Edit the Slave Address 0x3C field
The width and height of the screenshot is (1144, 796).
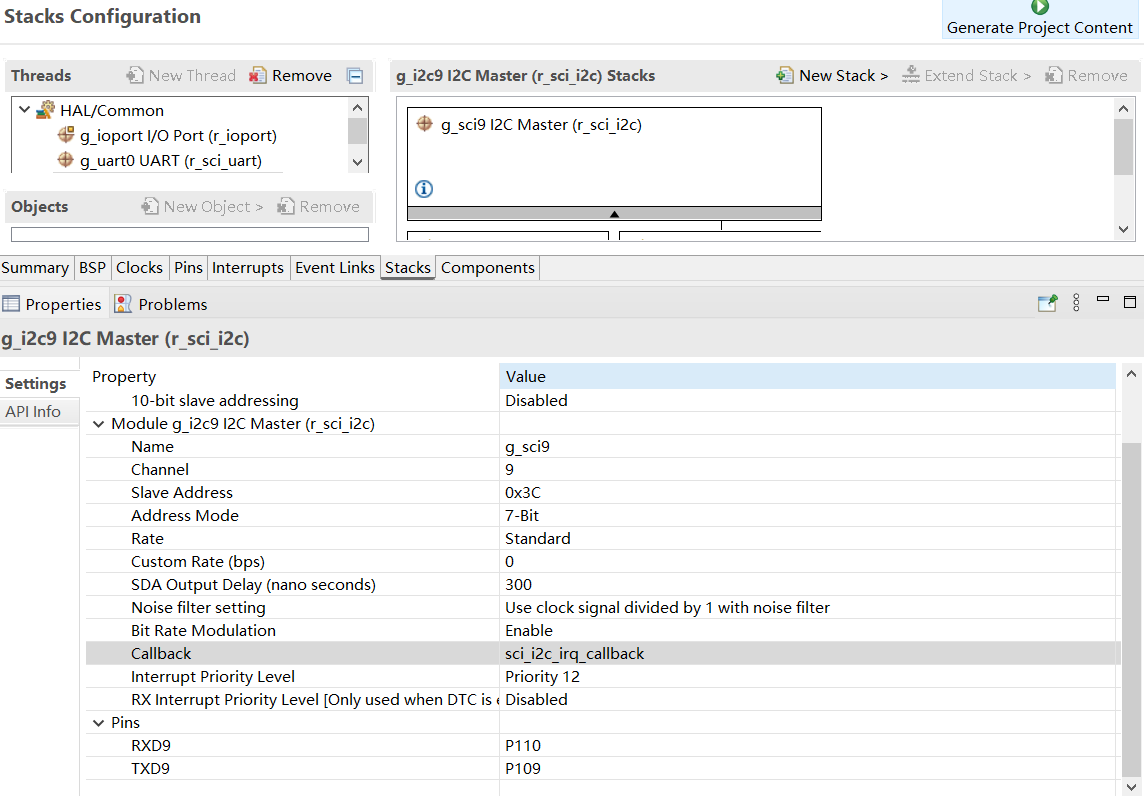pos(523,492)
